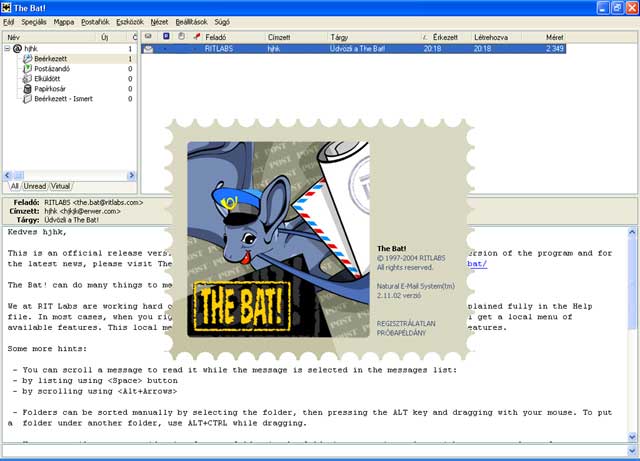Collapse the hjhk account tree node

point(7,49)
